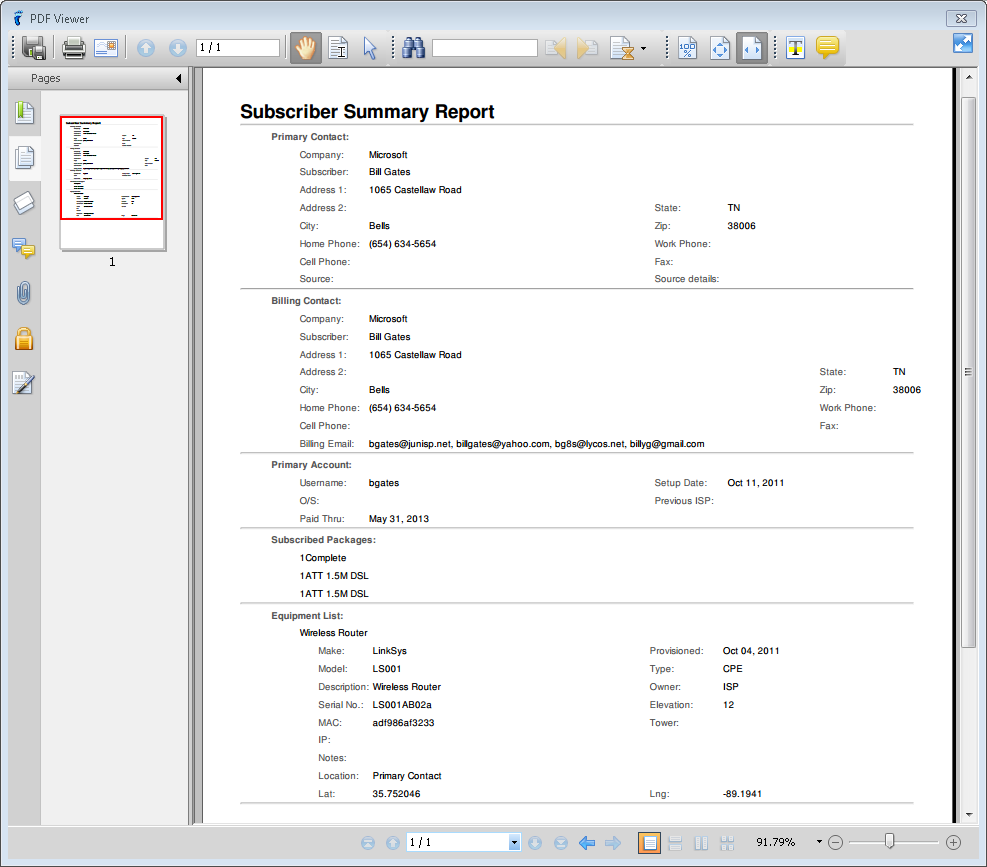Click next page button in status bar
Image resolution: width=987 pixels, height=867 pixels.
click(535, 842)
